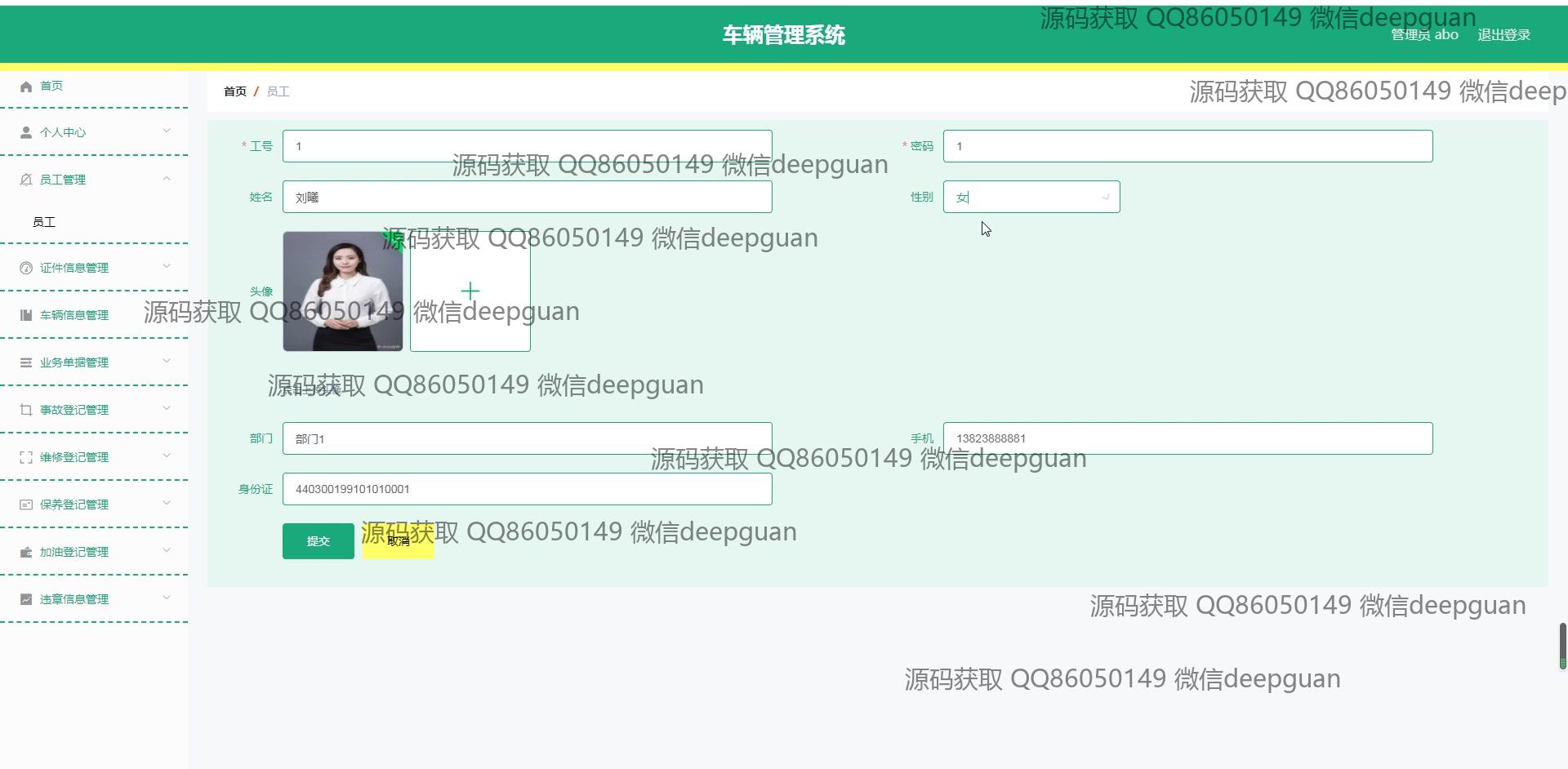Open 维修登记管理 menu item
Screen dimensions: 1568x769
pyautogui.click(x=94, y=457)
